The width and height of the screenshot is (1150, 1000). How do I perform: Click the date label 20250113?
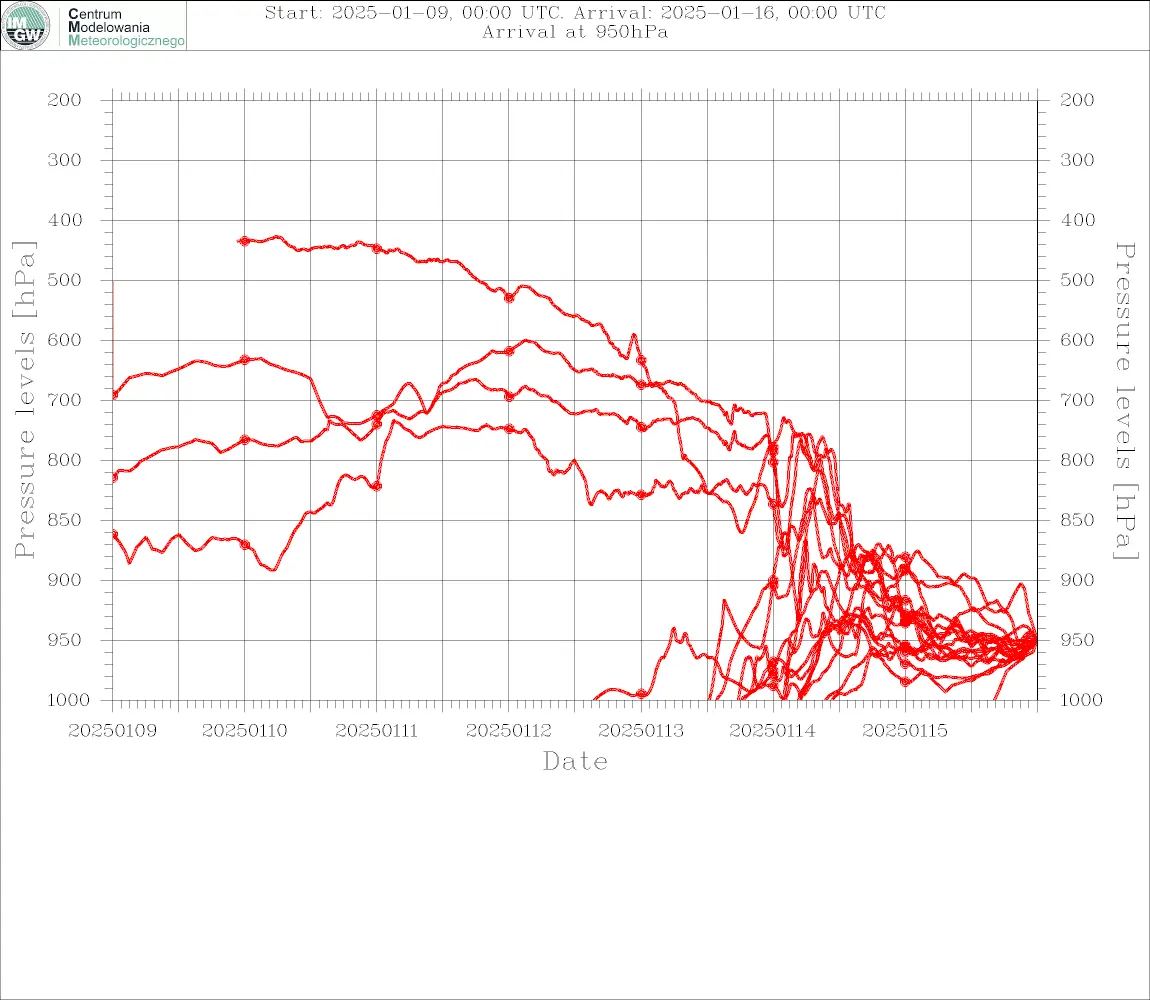(641, 731)
